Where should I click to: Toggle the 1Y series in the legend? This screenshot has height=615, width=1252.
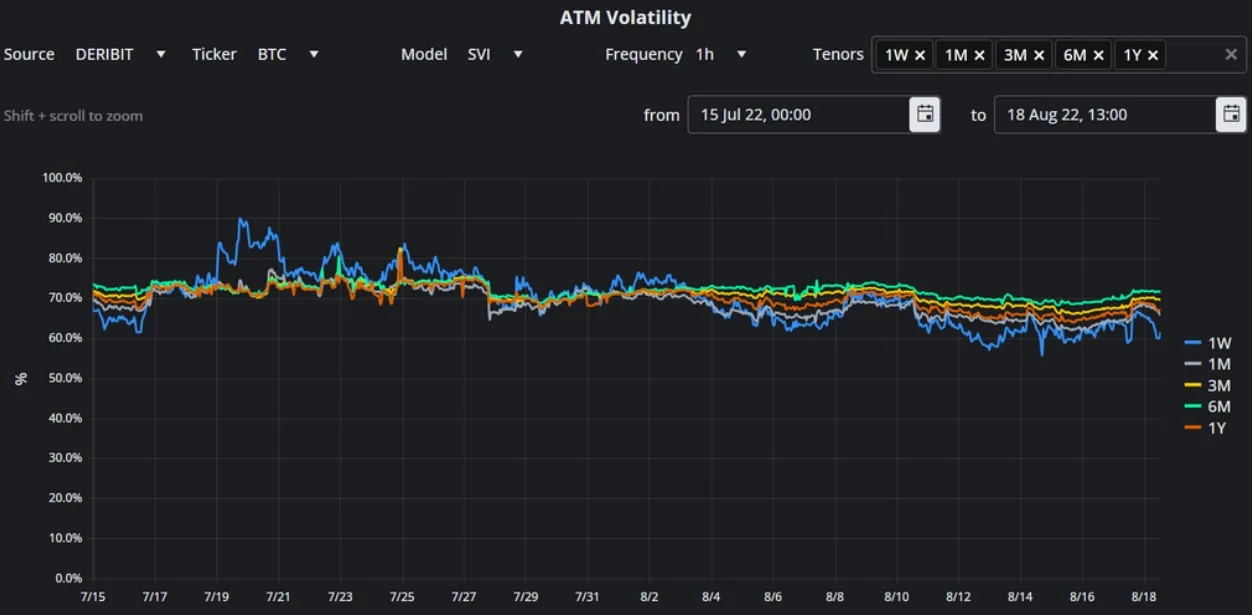point(1205,428)
